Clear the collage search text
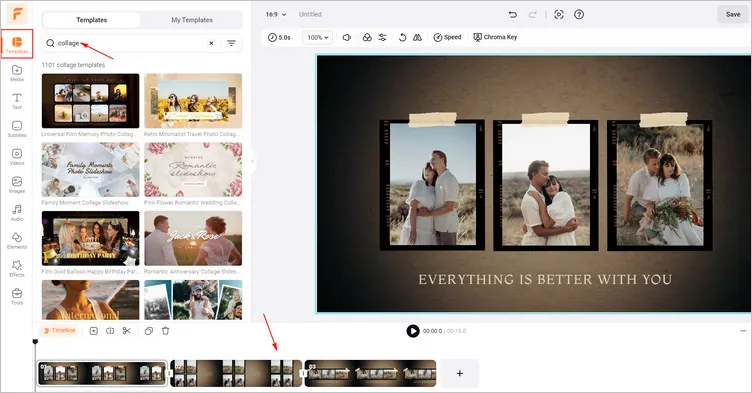 211,43
